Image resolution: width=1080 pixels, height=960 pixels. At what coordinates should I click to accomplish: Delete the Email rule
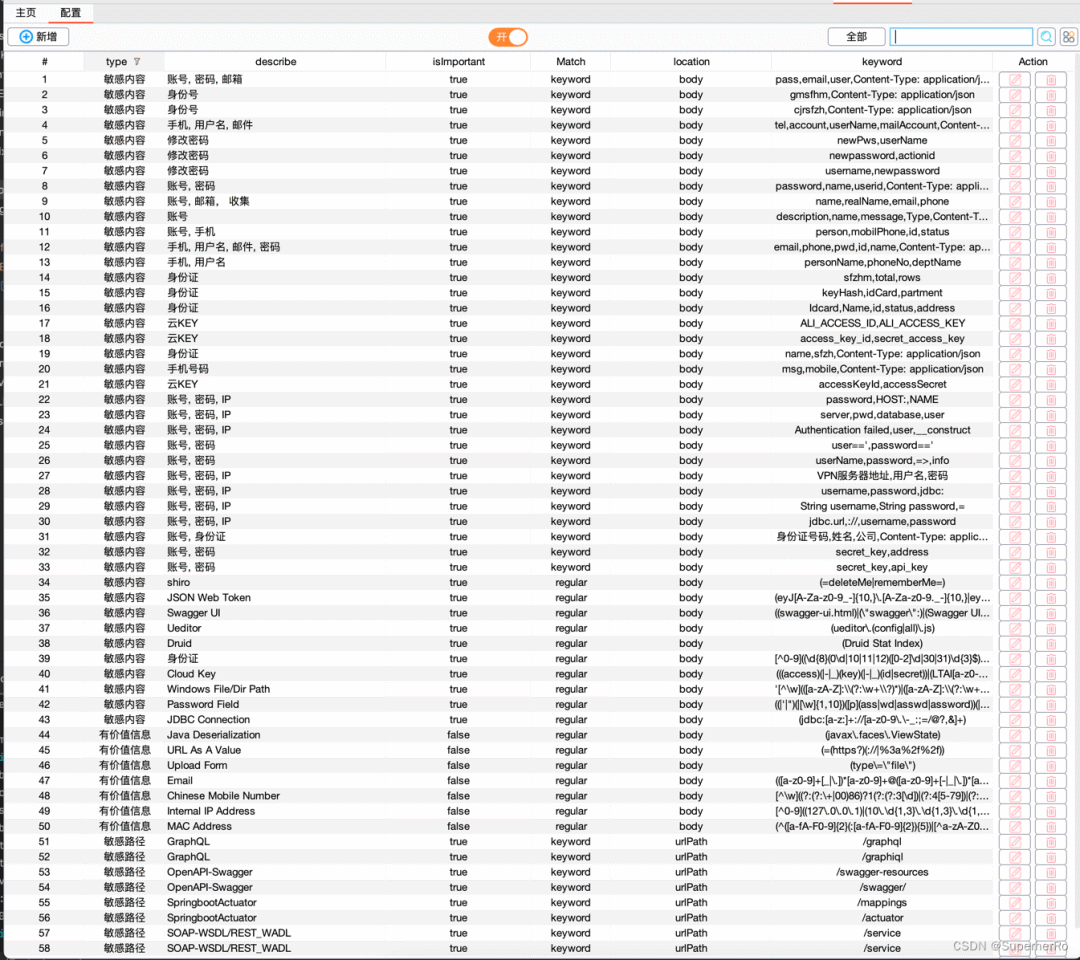[1051, 780]
